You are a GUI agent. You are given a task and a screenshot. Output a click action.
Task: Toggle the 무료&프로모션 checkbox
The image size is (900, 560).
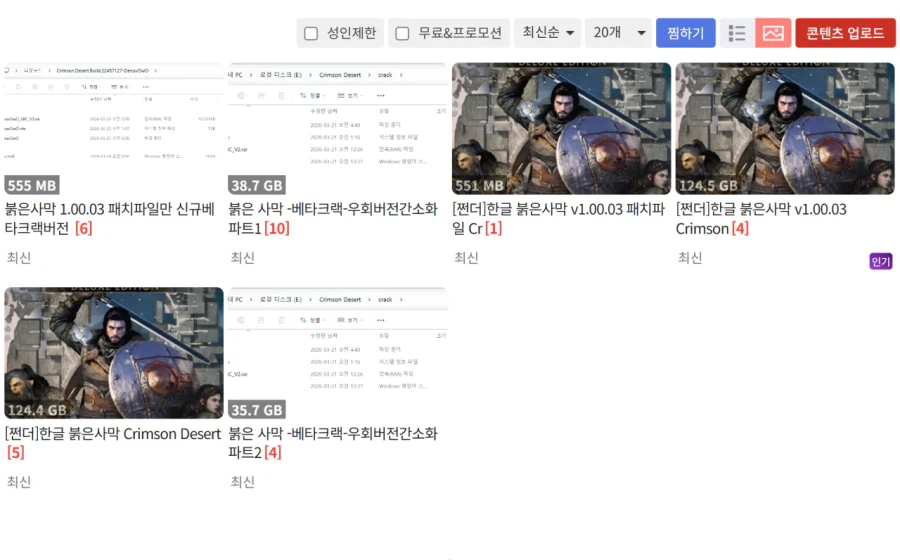[x=402, y=33]
